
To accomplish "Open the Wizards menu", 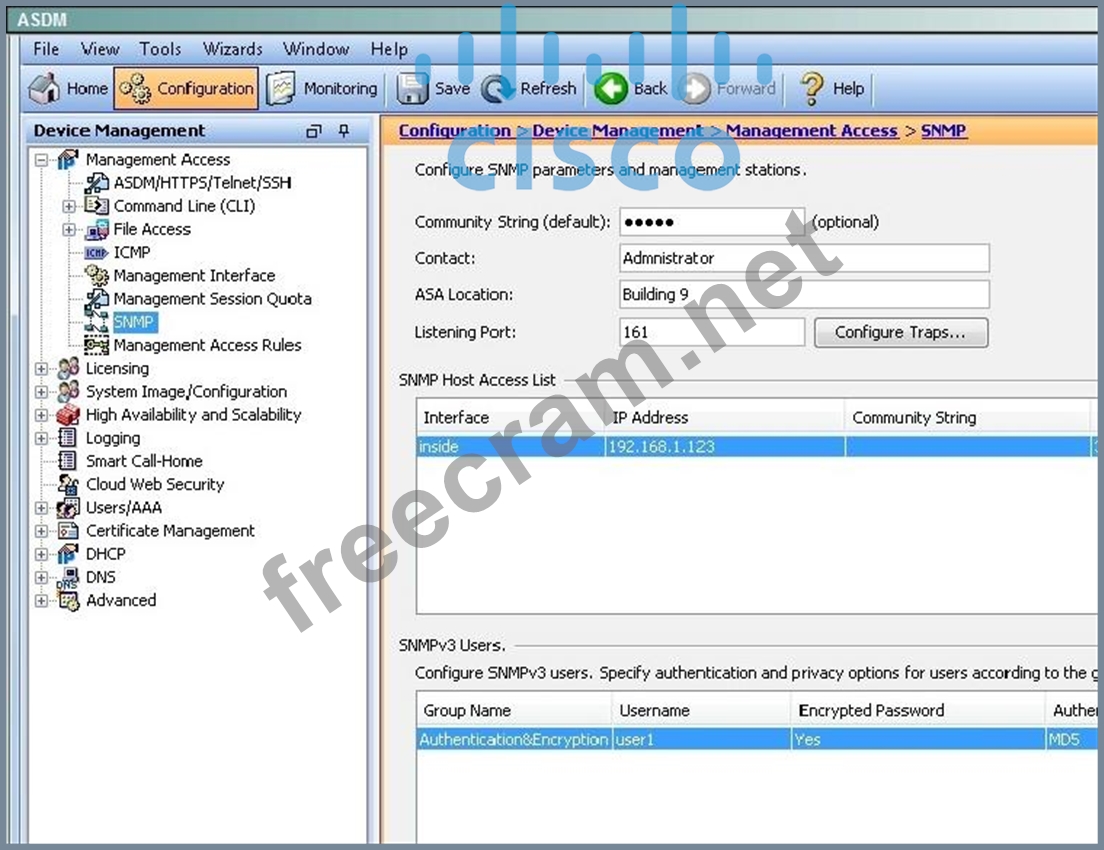I will point(232,49).
